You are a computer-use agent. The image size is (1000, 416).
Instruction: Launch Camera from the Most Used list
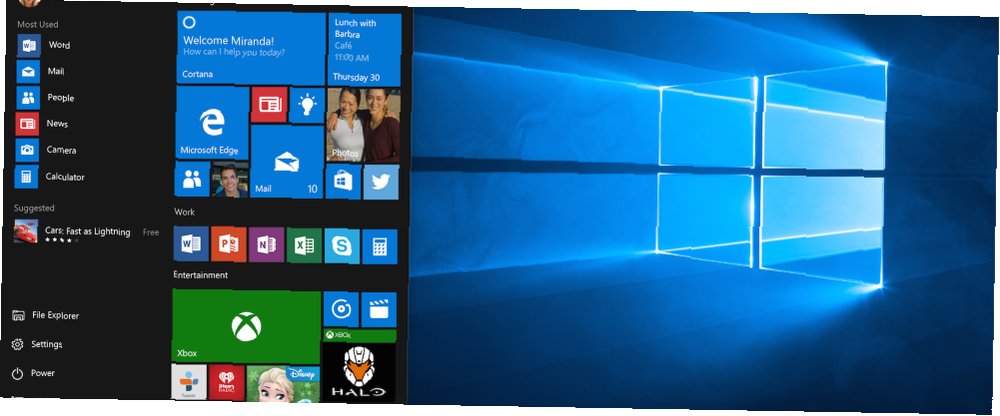[46, 150]
